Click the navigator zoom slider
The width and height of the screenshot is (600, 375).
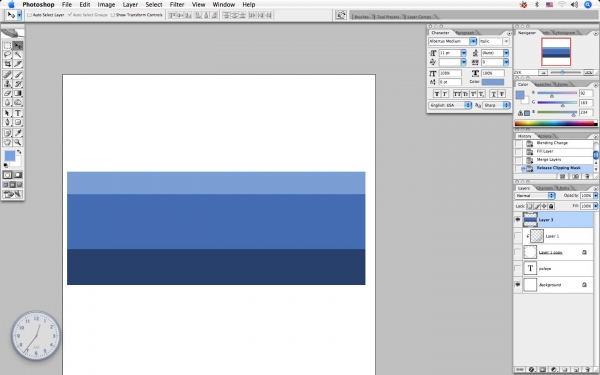tap(563, 72)
